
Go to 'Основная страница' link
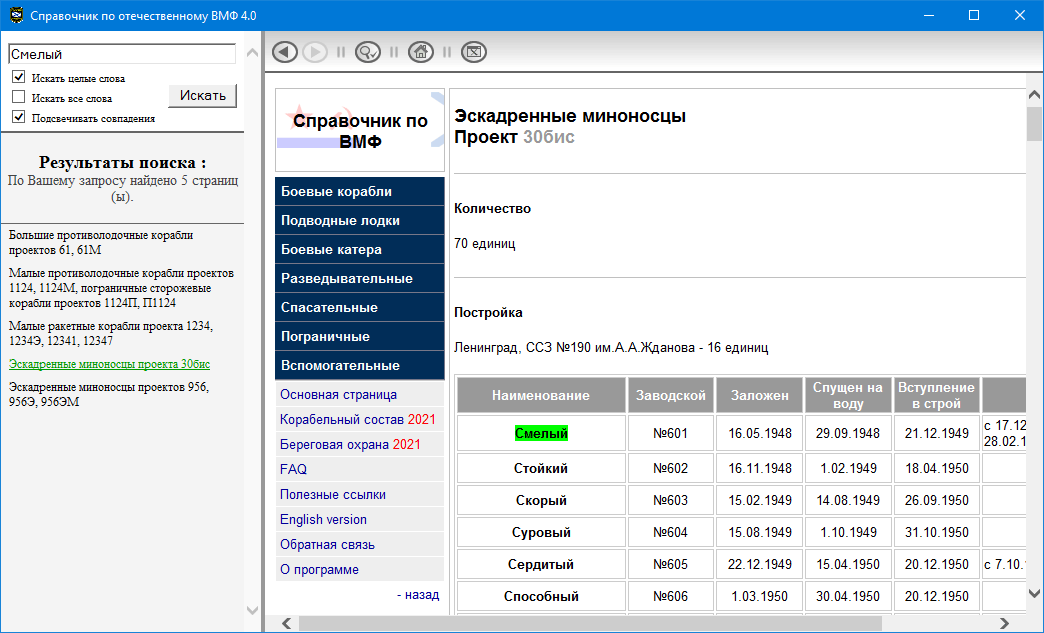[338, 394]
